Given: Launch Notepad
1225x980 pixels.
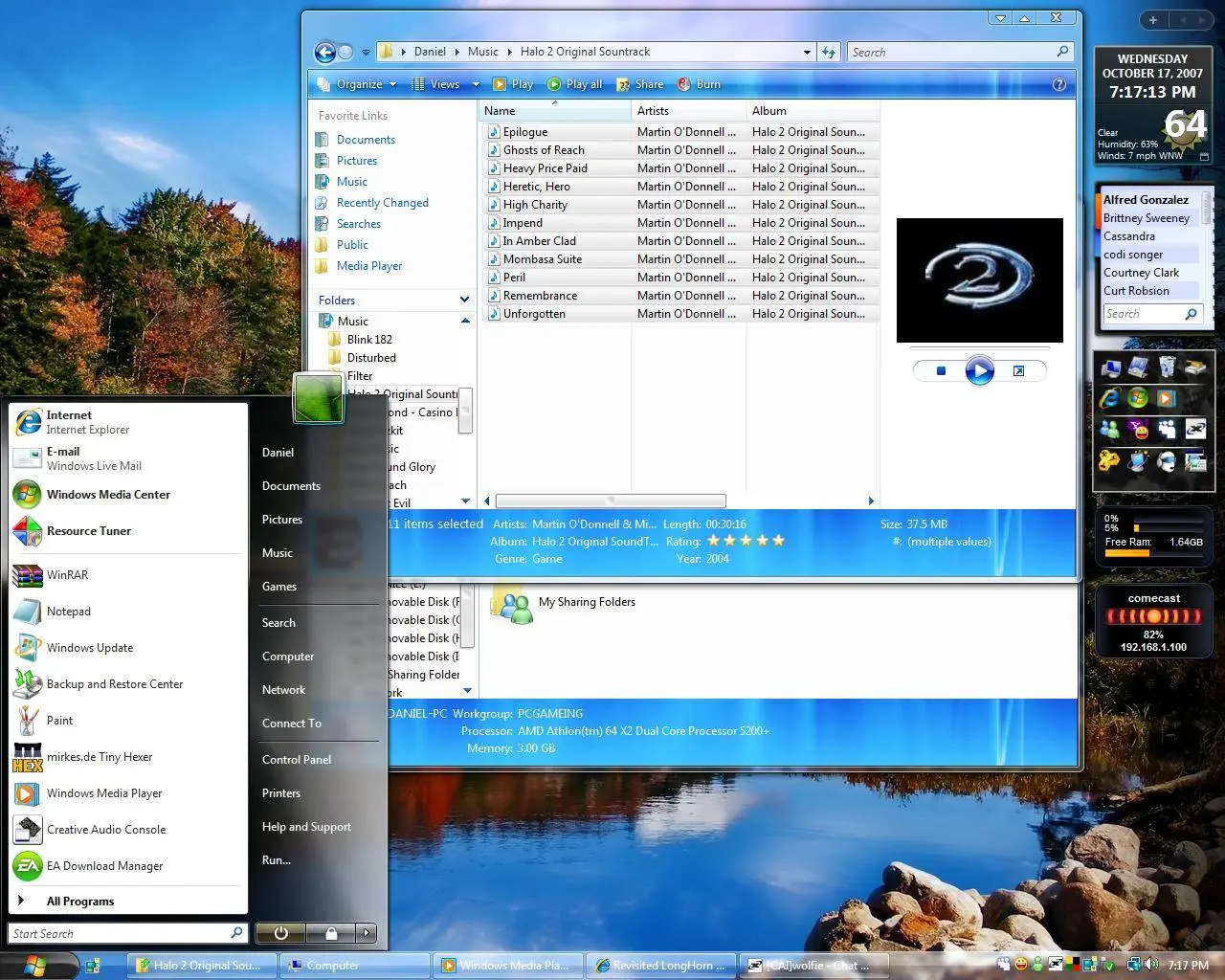Looking at the screenshot, I should 128,612.
